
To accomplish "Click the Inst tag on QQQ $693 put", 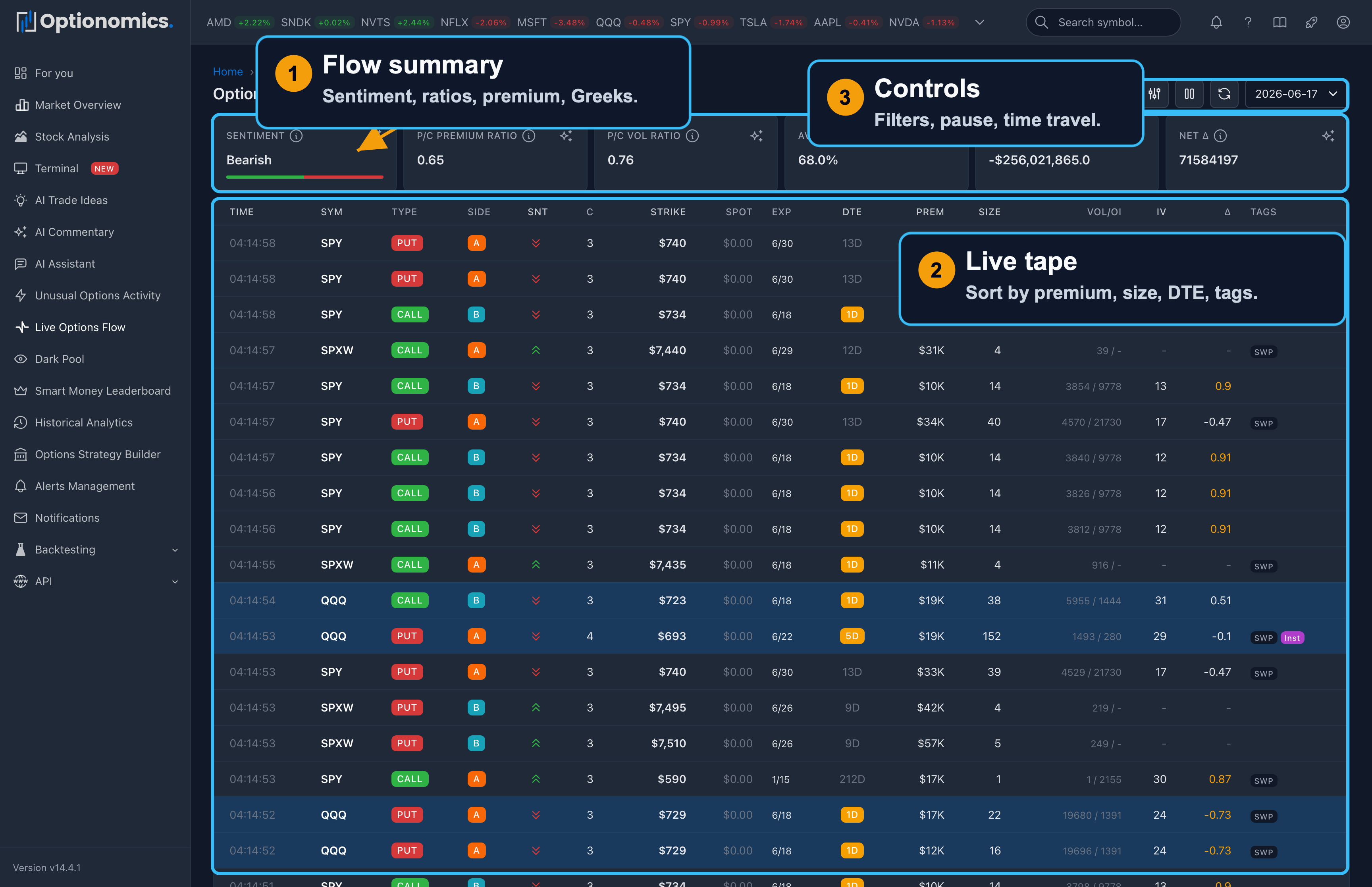I will 1292,638.
